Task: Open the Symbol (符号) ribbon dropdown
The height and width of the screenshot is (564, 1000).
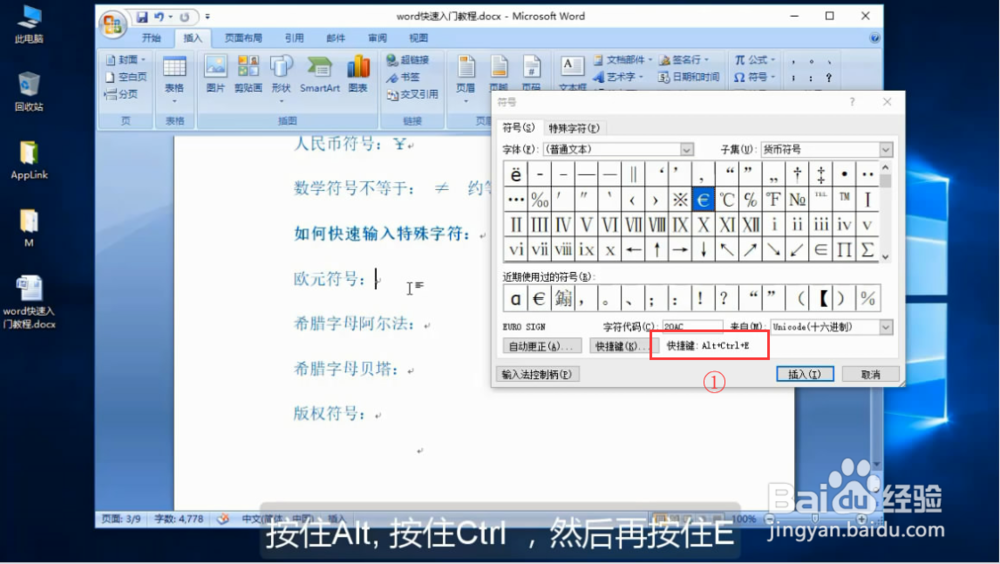Action: point(754,77)
